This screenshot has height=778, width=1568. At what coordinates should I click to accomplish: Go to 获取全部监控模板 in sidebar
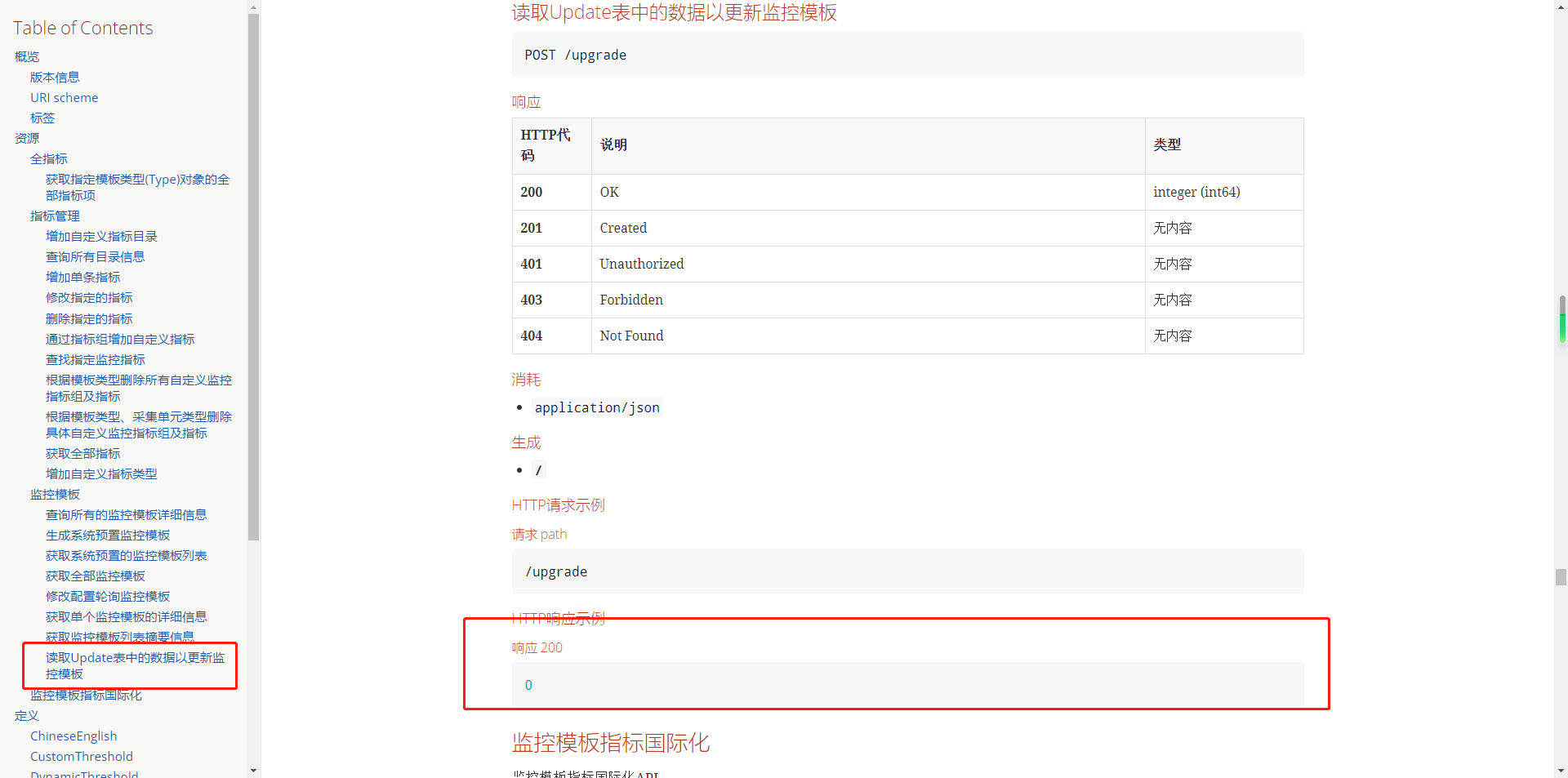(96, 576)
